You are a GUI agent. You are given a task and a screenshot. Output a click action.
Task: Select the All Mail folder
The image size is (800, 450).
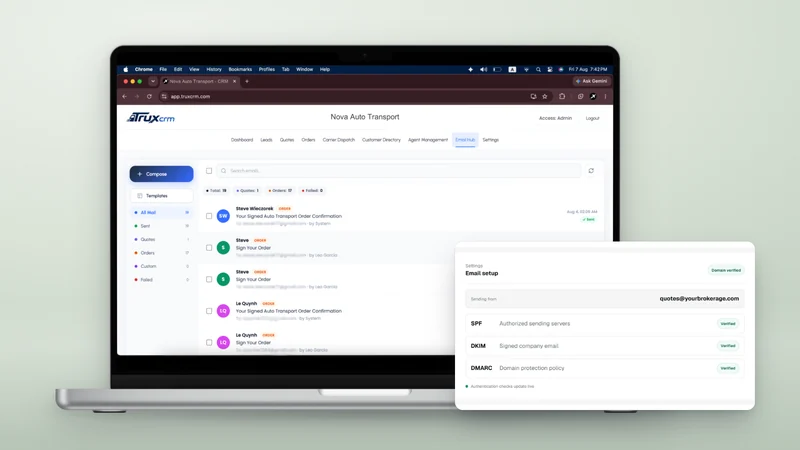click(x=161, y=212)
